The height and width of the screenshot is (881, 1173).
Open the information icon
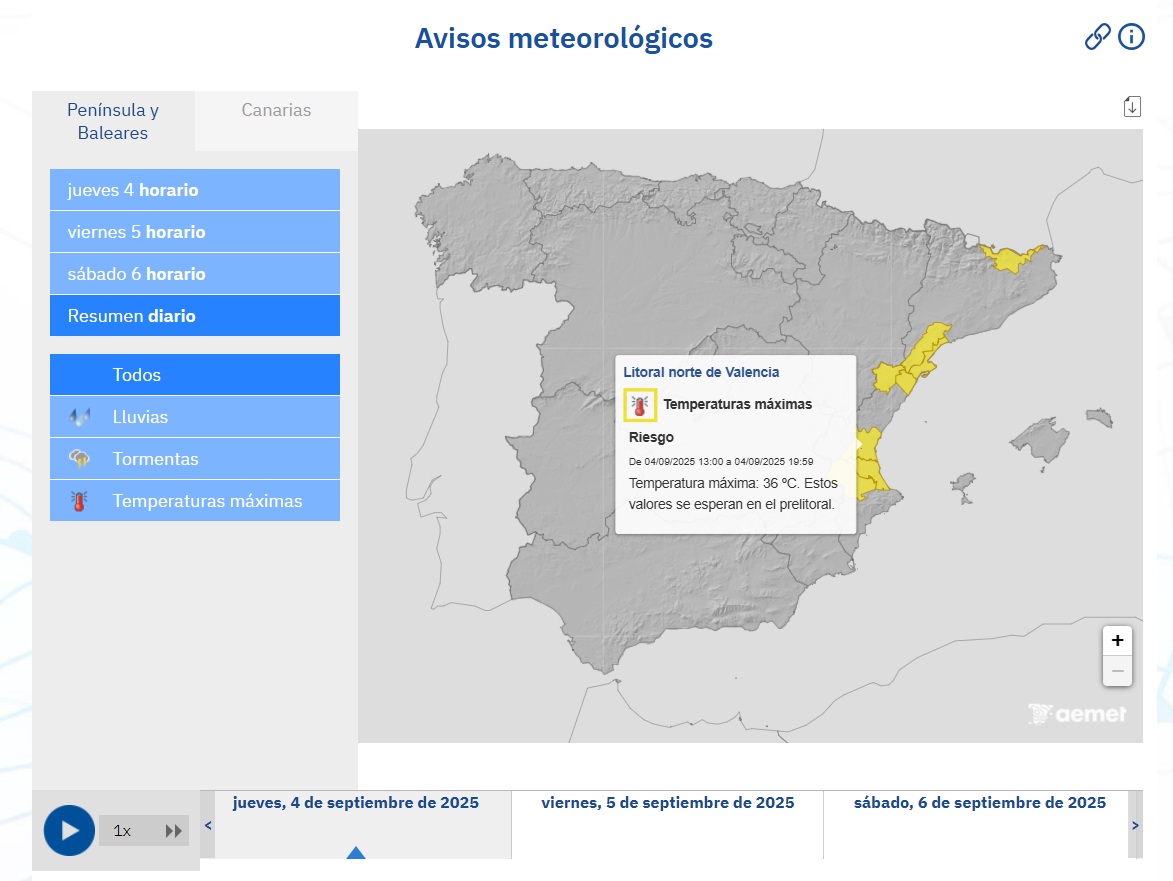[x=1131, y=38]
